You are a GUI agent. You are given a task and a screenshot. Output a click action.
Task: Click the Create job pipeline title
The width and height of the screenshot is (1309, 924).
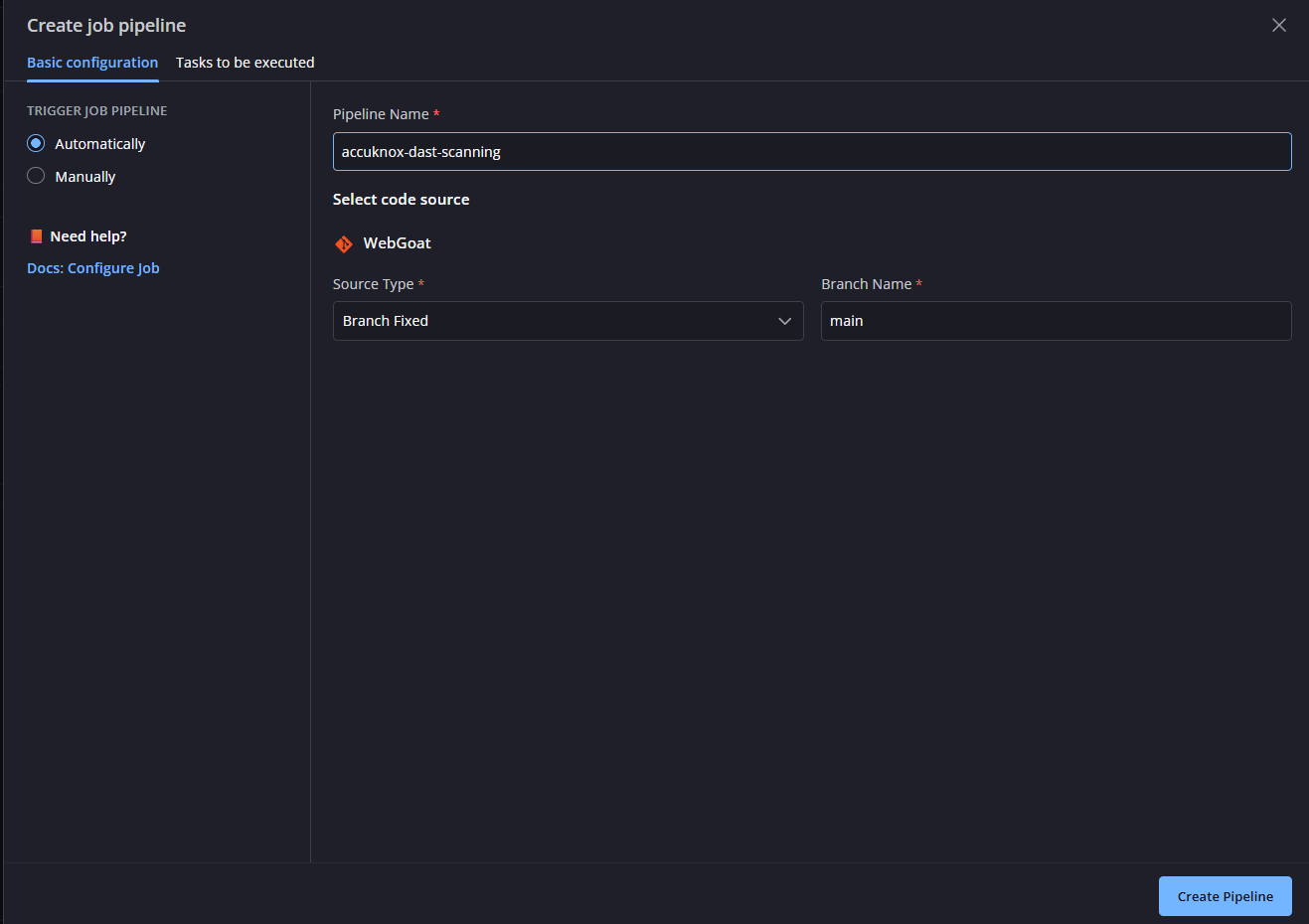[x=106, y=26]
